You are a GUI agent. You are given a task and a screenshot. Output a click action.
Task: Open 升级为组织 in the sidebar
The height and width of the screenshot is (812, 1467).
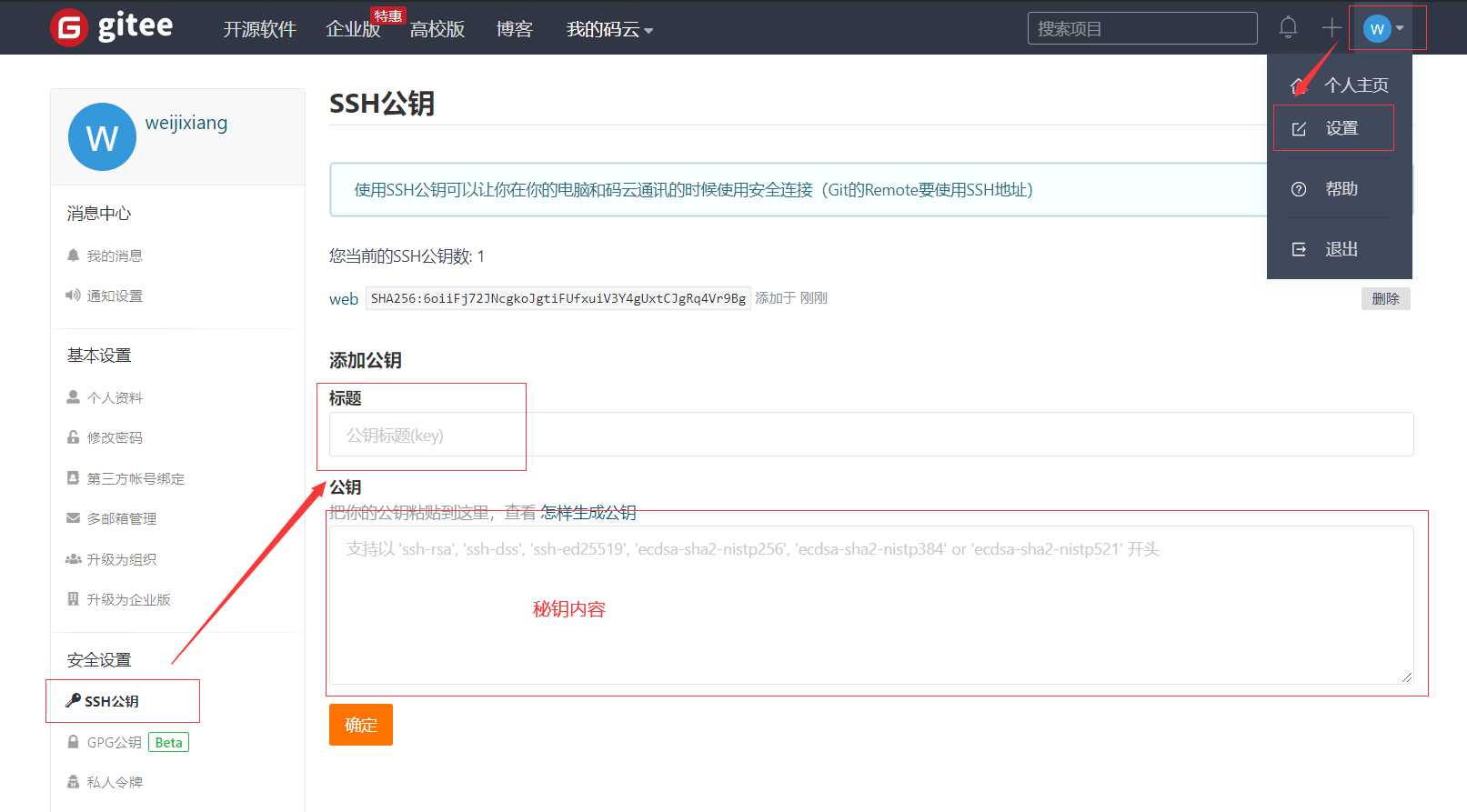click(x=122, y=559)
